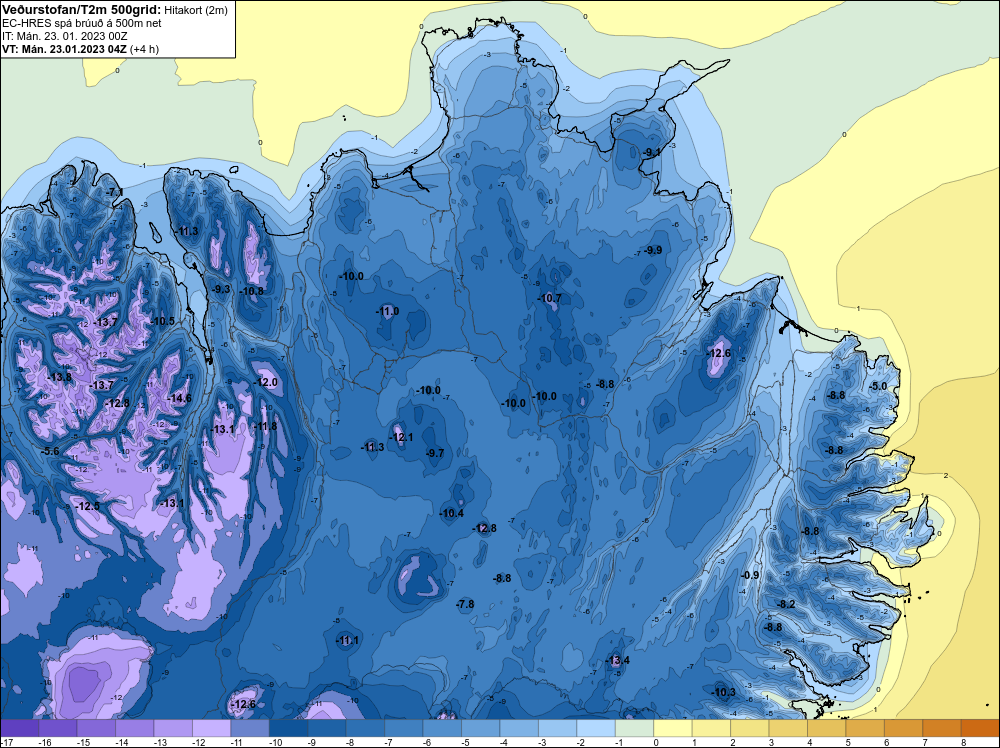Click the orange legend swatch right of 8
This screenshot has width=1000, height=748.
980,728
